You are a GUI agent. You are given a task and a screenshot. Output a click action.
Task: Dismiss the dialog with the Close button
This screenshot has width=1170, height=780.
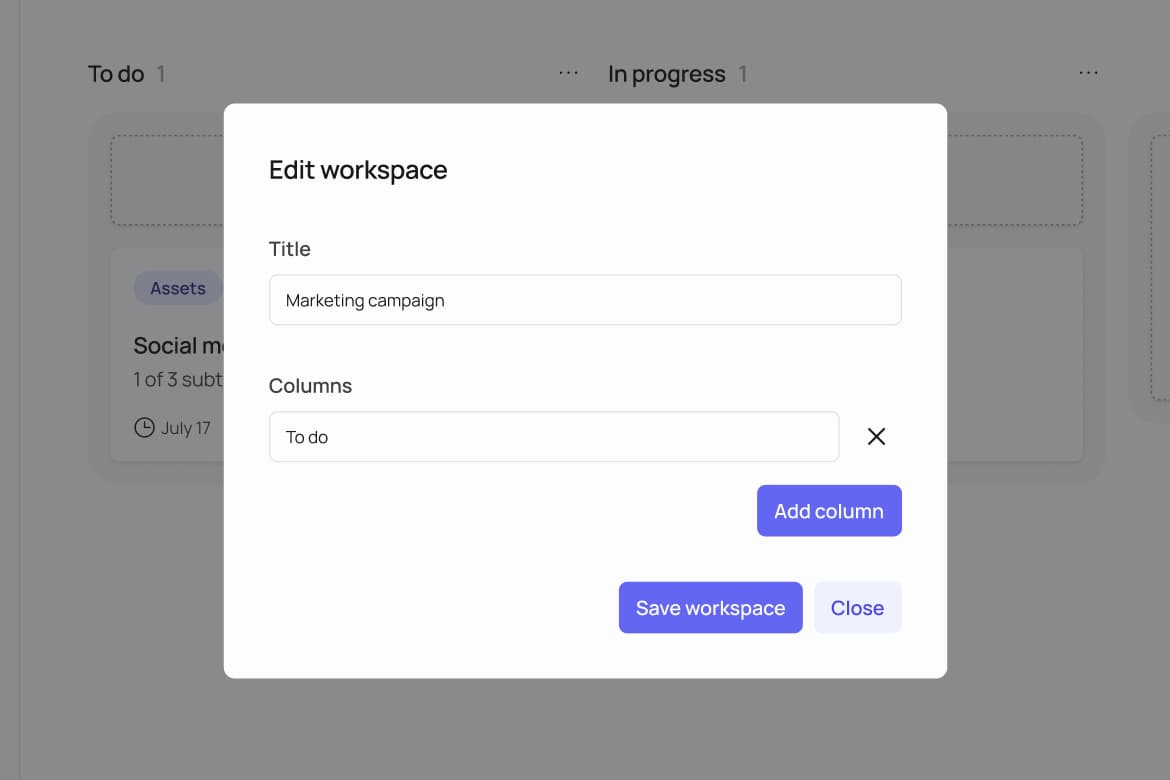857,608
